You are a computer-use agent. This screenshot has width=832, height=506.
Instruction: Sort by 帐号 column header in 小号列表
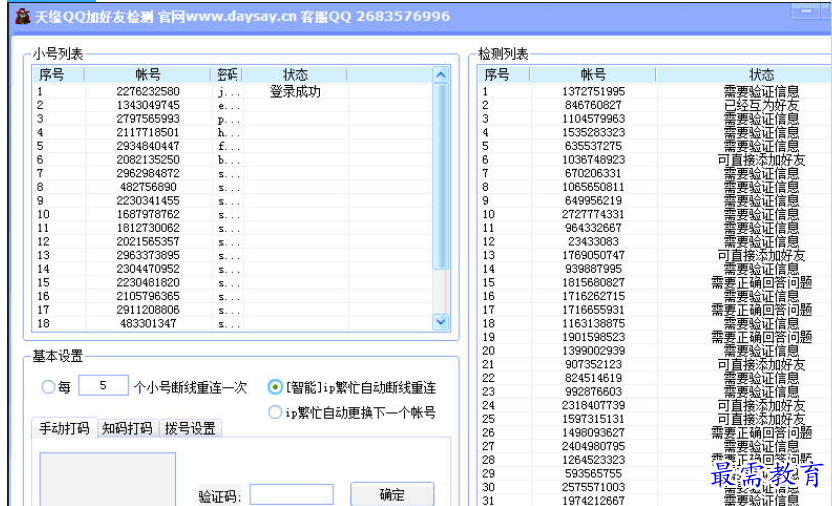tap(148, 75)
